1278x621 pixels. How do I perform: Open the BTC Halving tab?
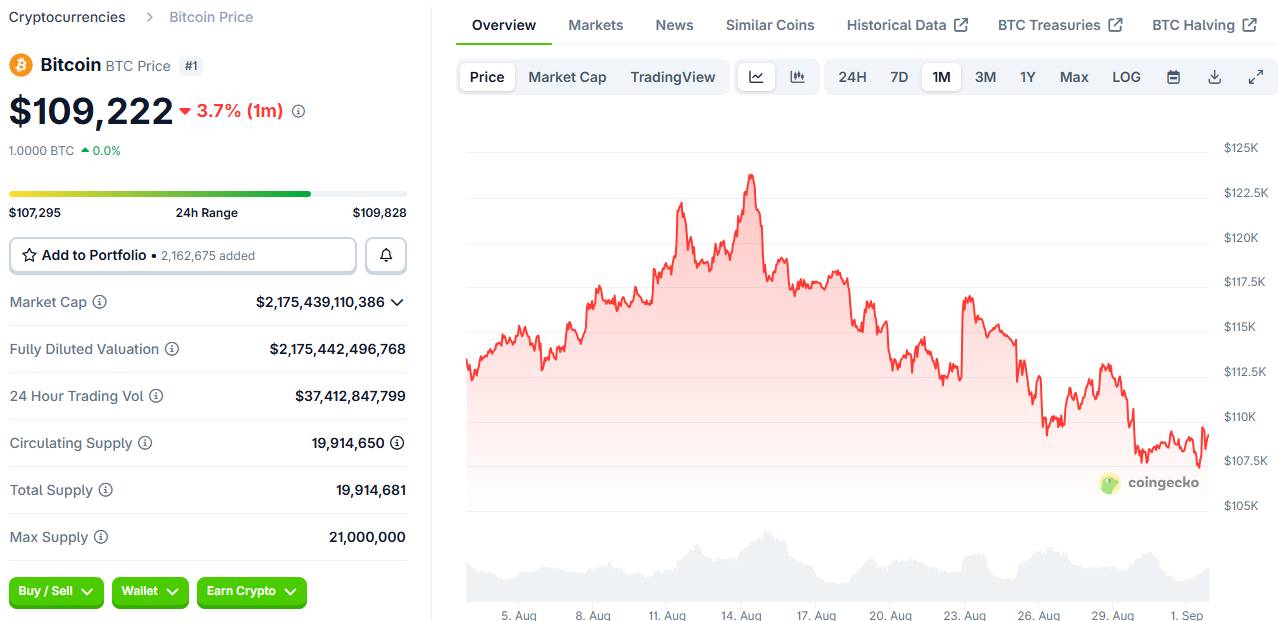(1204, 25)
